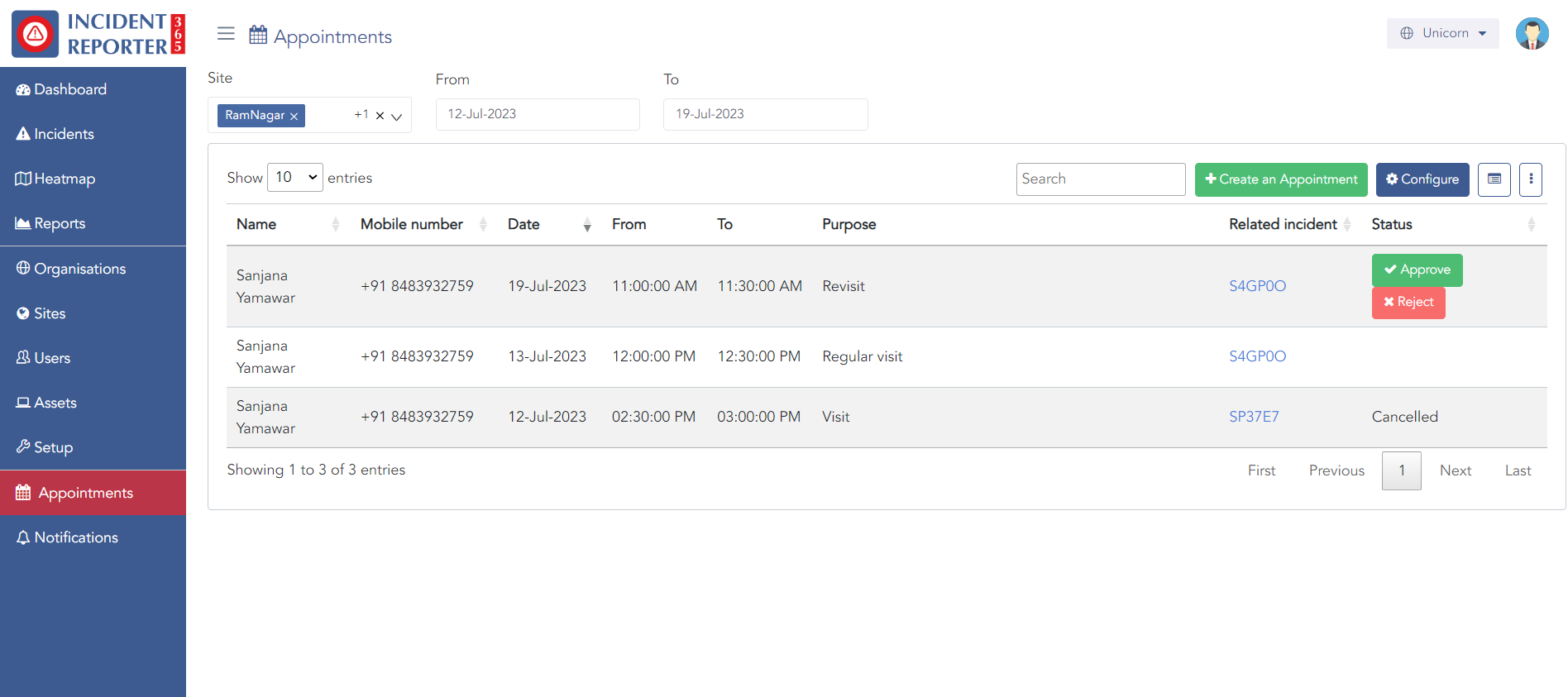
Task: Navigate to the Dashboard page
Action: click(x=70, y=89)
